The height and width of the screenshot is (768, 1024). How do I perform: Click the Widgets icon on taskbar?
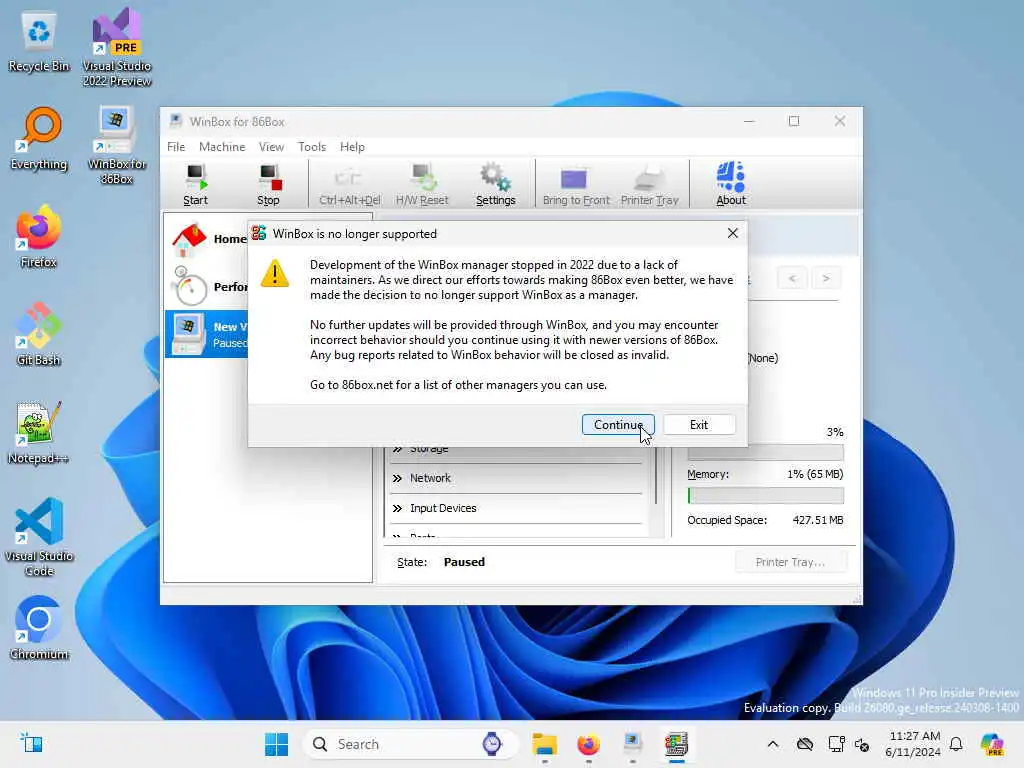pyautogui.click(x=31, y=744)
